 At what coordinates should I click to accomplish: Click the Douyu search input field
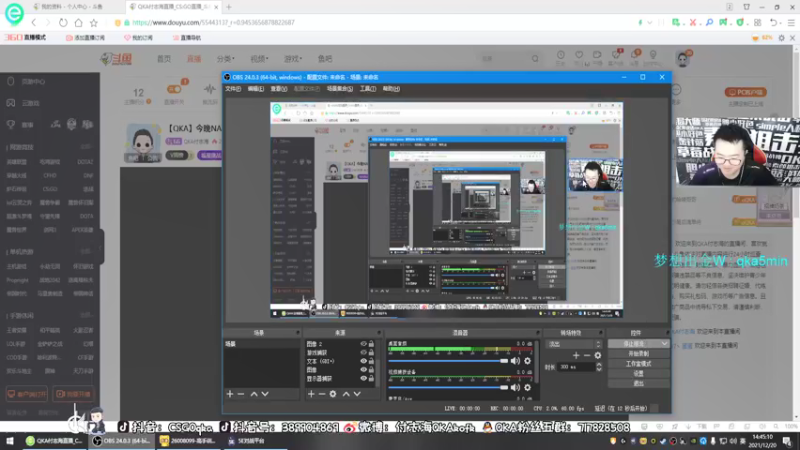tap(504, 59)
